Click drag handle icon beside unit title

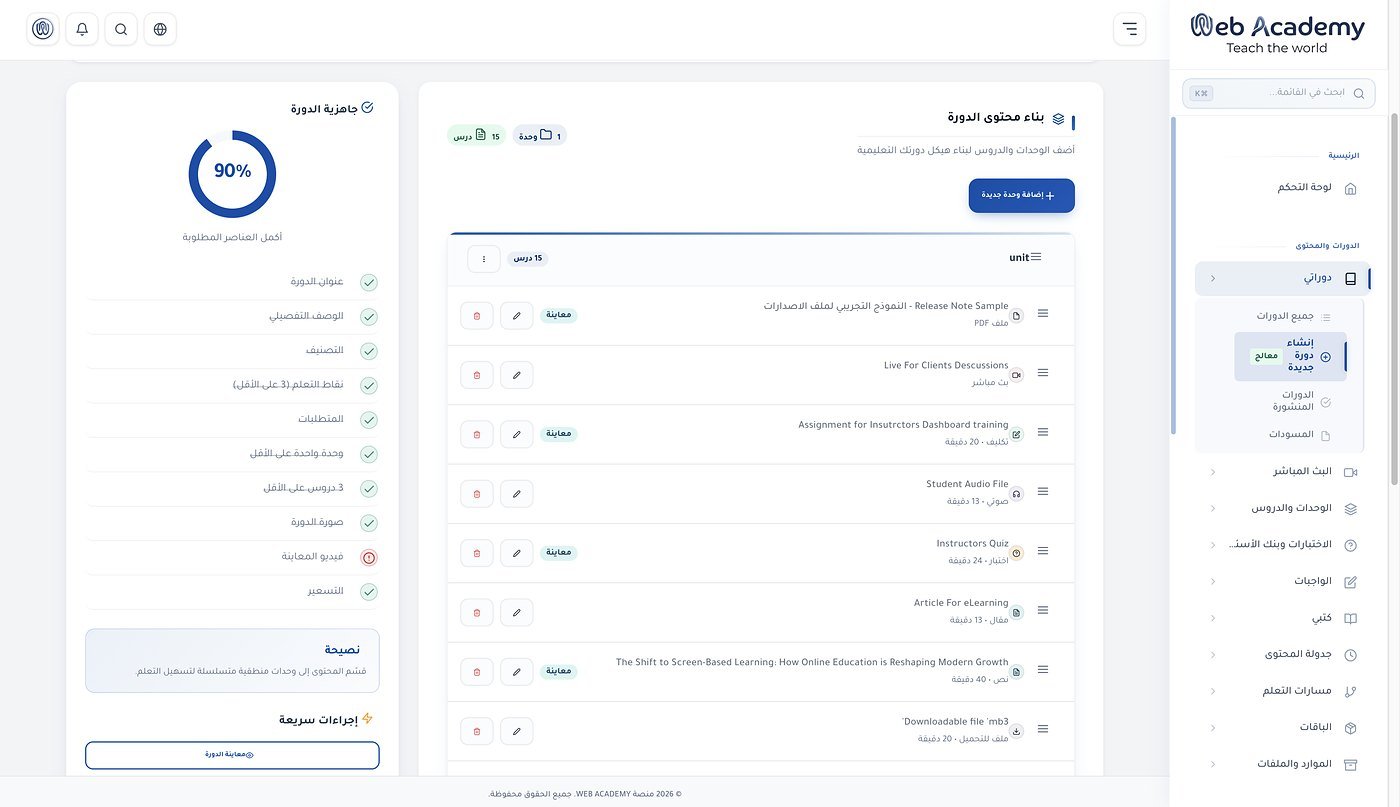1036,257
